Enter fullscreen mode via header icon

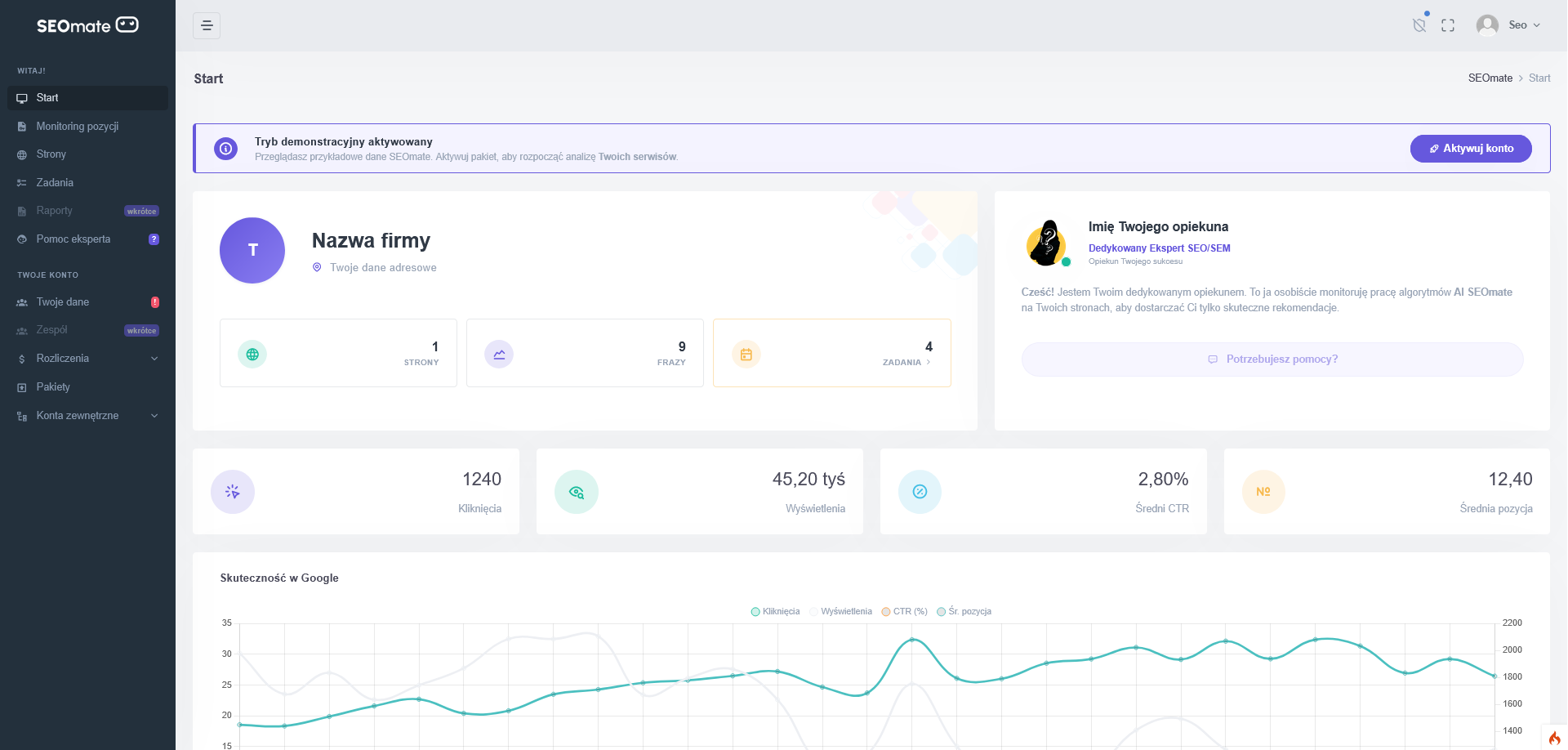(1448, 25)
